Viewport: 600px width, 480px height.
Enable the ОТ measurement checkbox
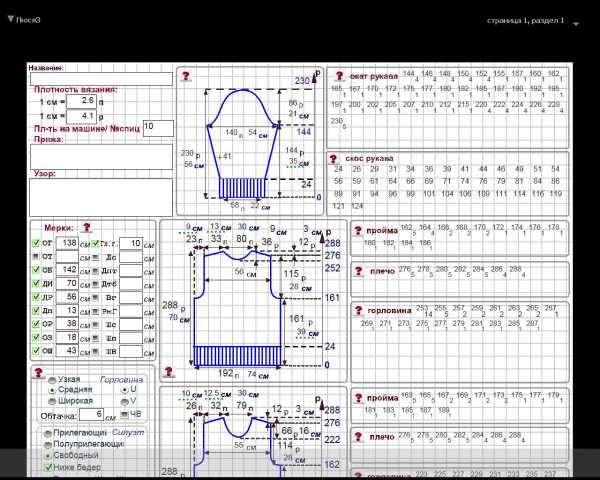tap(35, 257)
